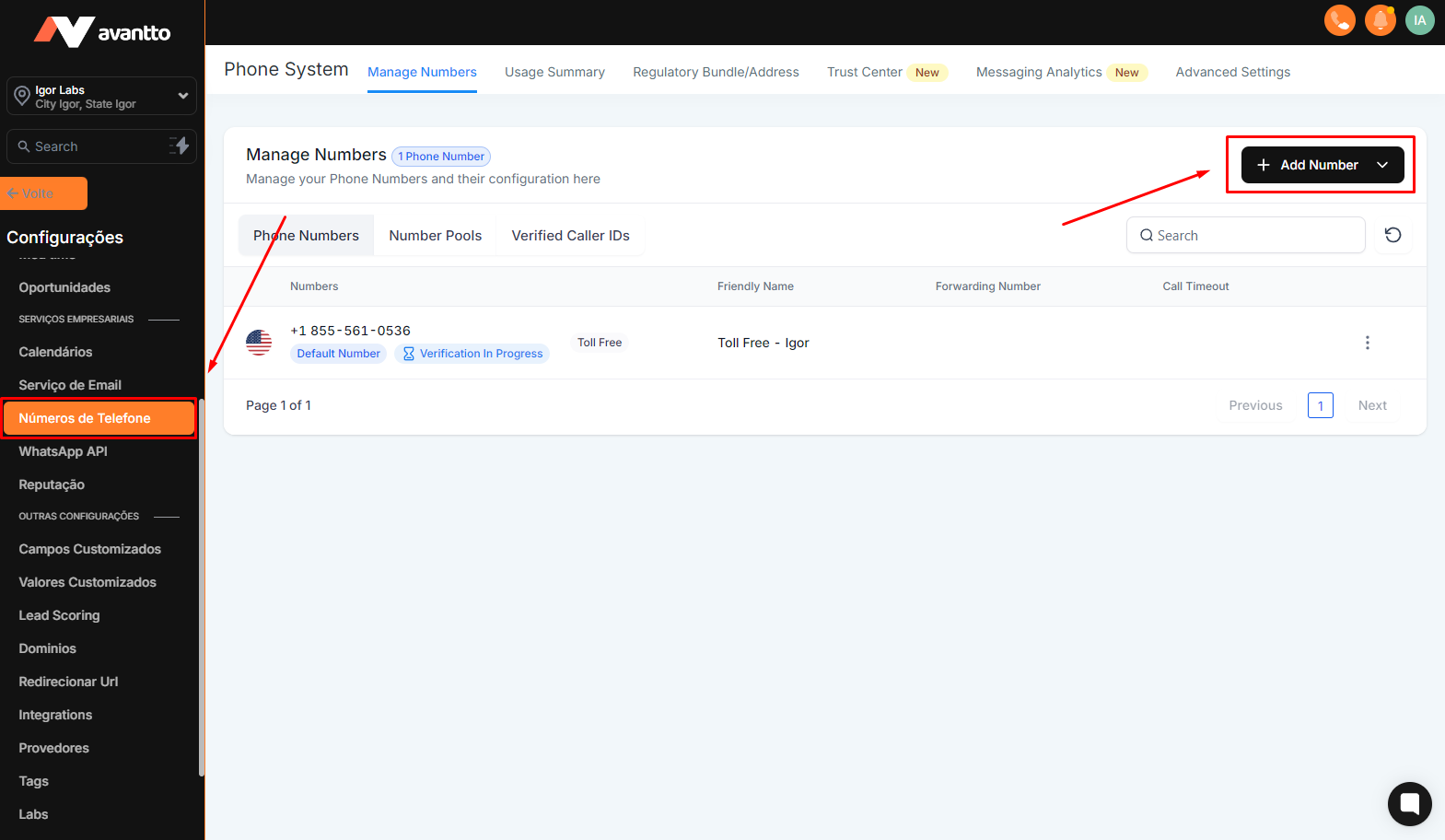Open the three-dot menu for the toll free number
This screenshot has height=840, width=1445.
(x=1367, y=343)
